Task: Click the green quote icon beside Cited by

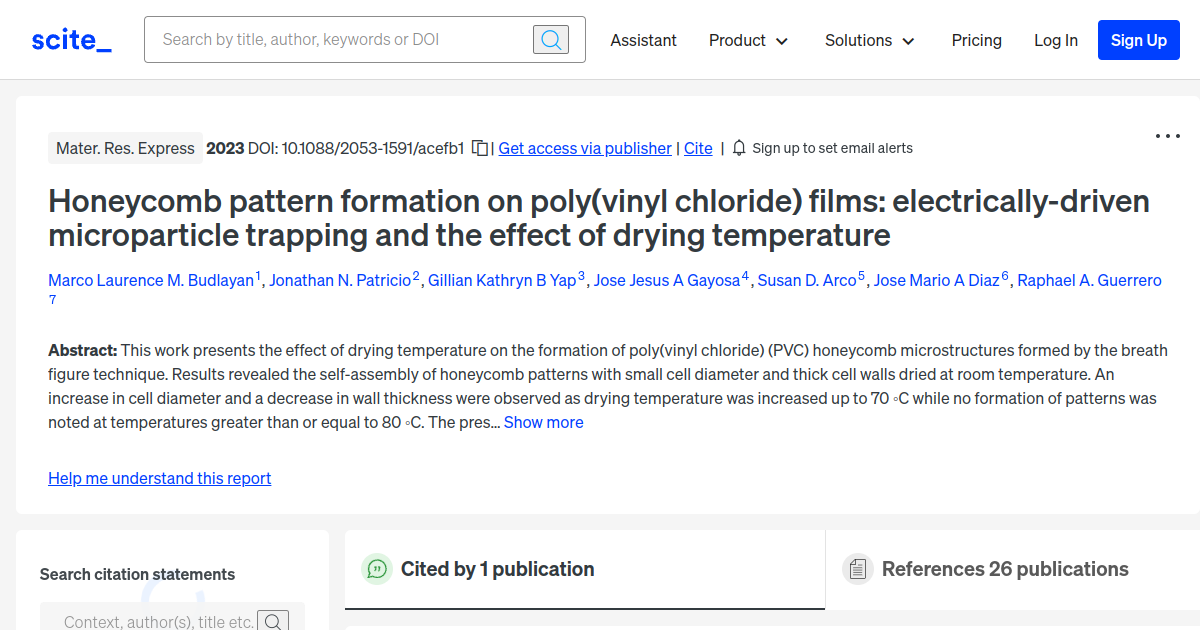Action: point(377,569)
